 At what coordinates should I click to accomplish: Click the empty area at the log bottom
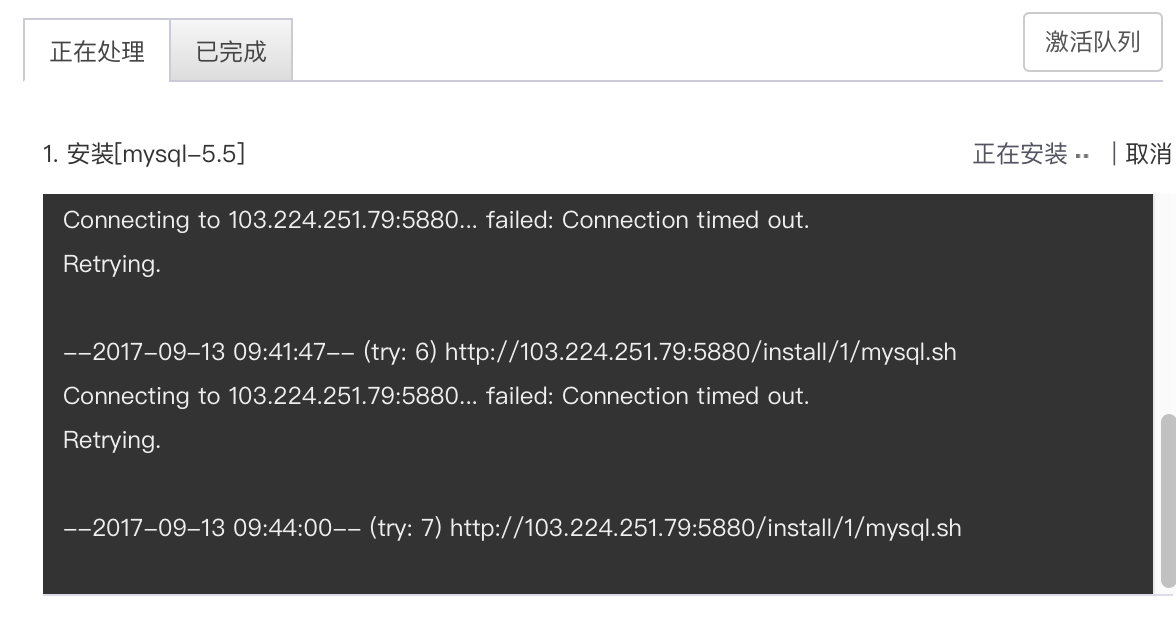pyautogui.click(x=597, y=569)
